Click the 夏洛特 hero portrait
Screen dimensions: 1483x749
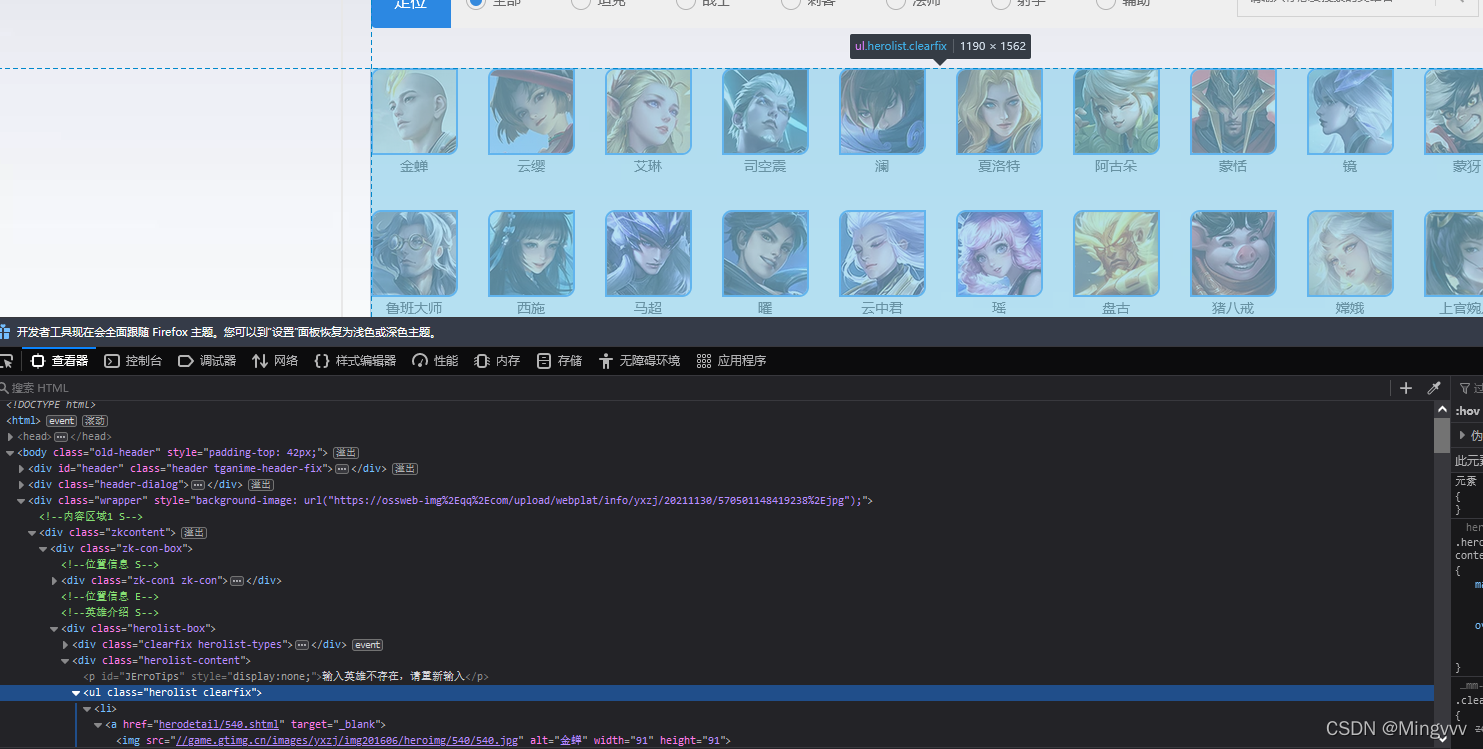[999, 111]
